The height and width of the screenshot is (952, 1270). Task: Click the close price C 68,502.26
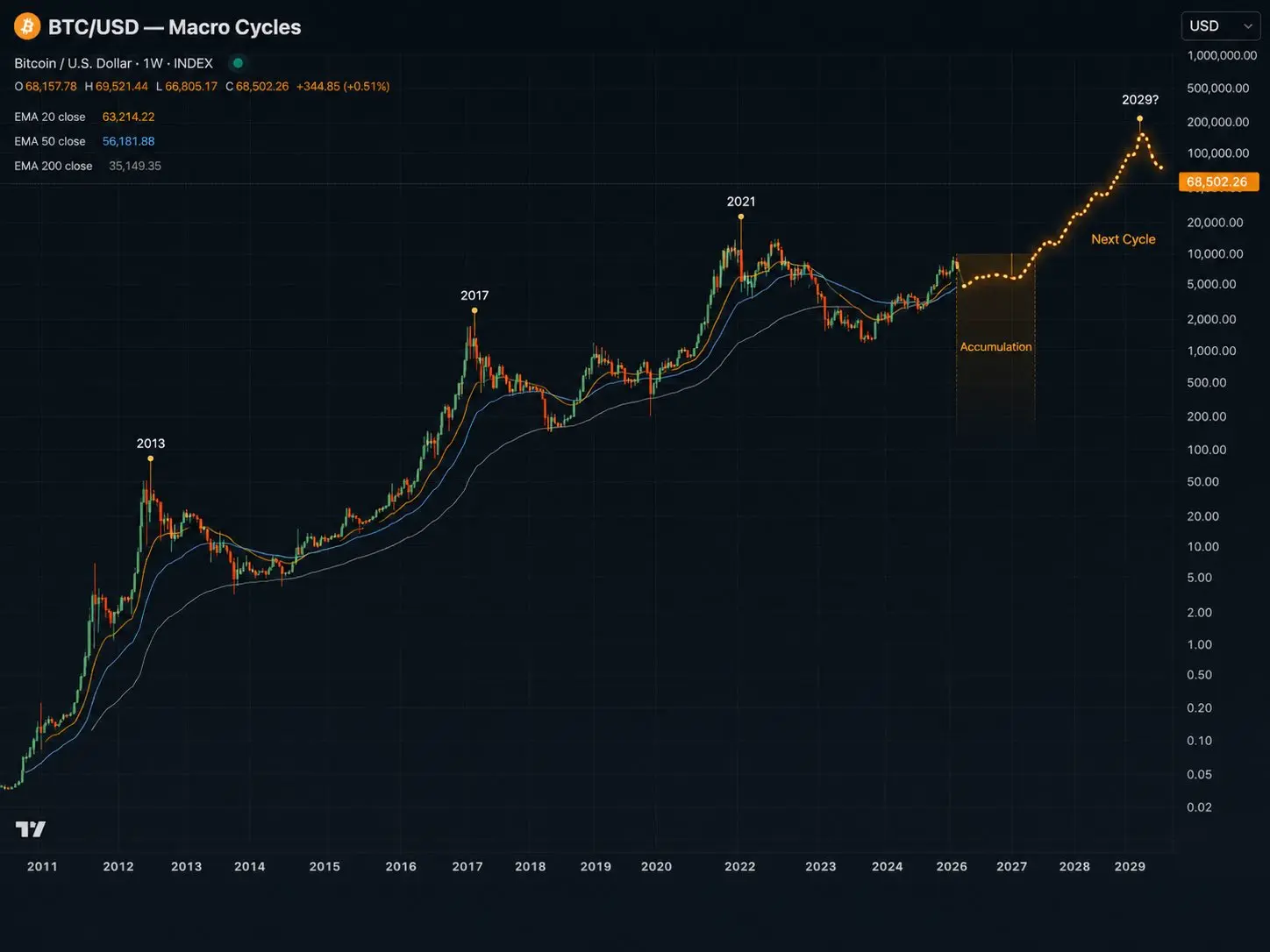(257, 87)
